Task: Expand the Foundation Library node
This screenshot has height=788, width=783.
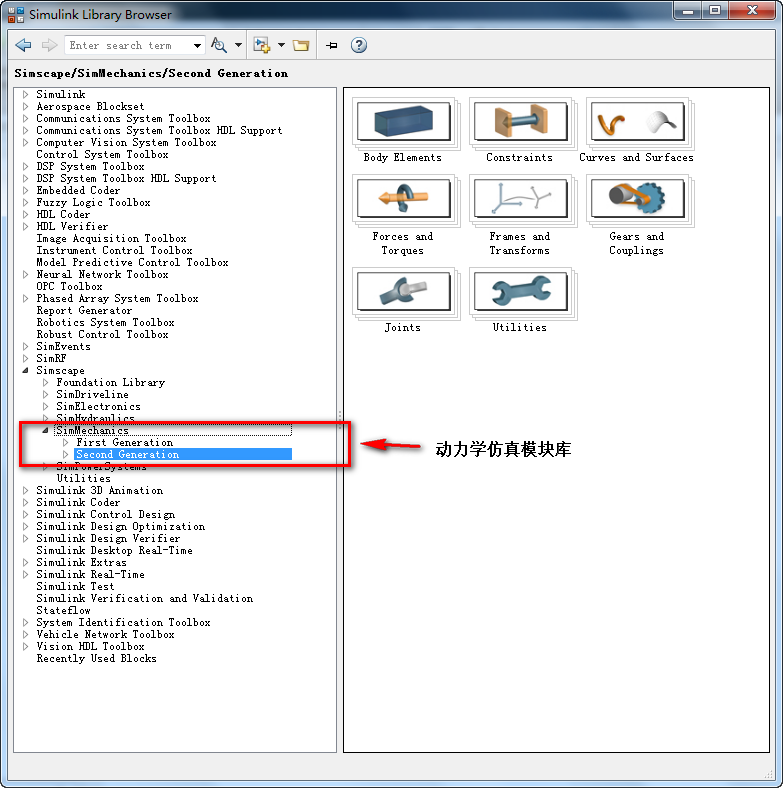Action: click(45, 382)
